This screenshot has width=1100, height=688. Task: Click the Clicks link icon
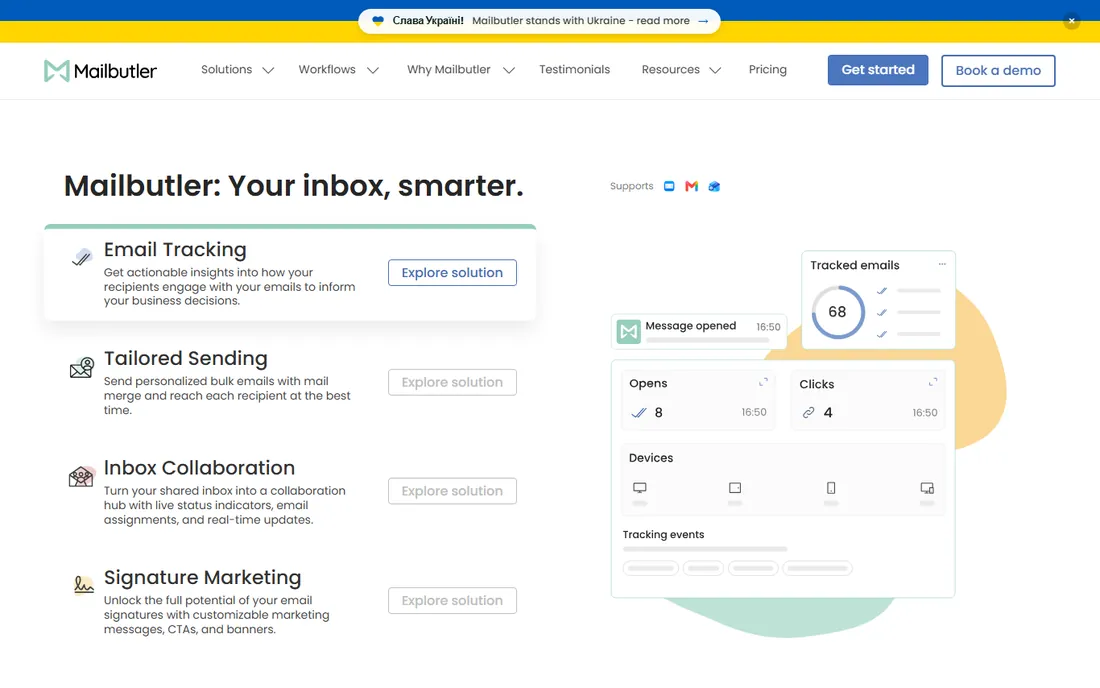point(808,412)
